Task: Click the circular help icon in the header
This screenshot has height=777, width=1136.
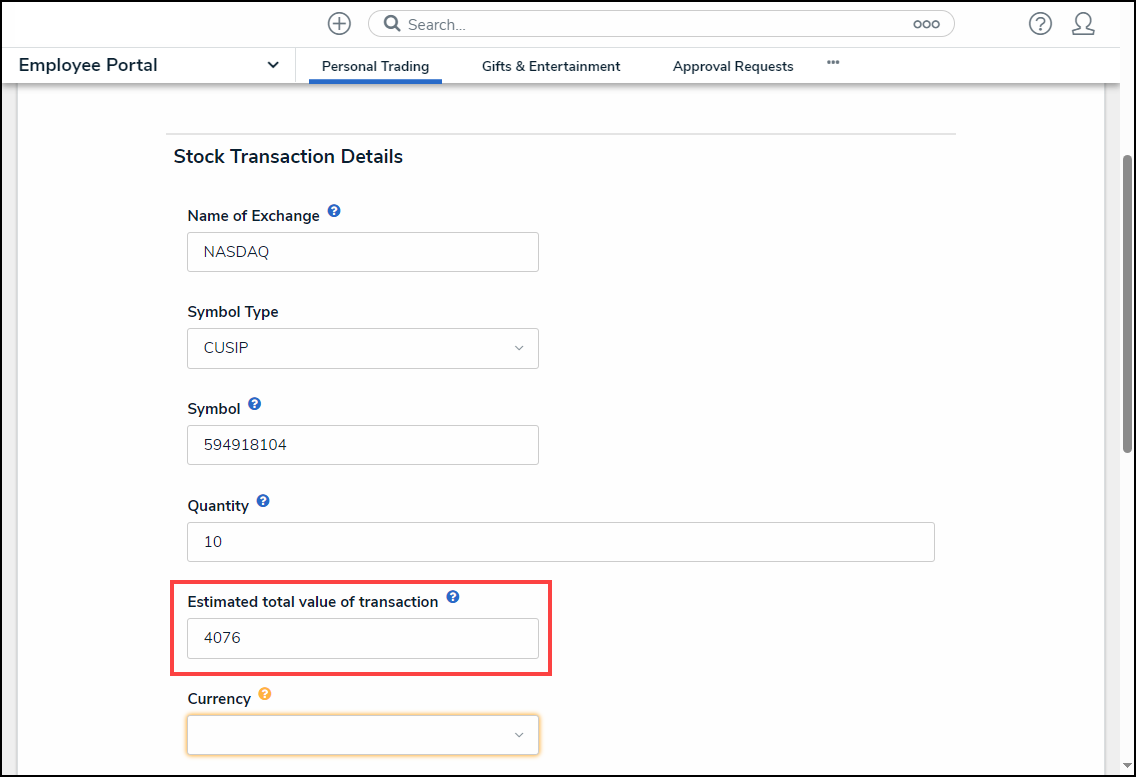Action: [1040, 23]
